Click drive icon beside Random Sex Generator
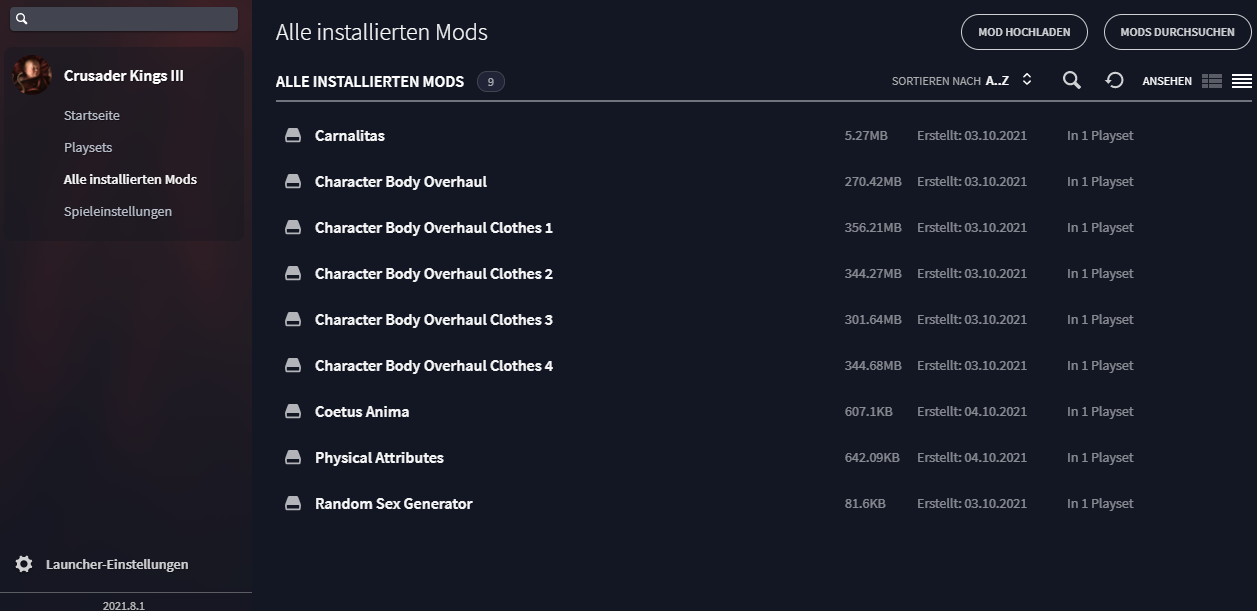The width and height of the screenshot is (1257, 611). 293,503
